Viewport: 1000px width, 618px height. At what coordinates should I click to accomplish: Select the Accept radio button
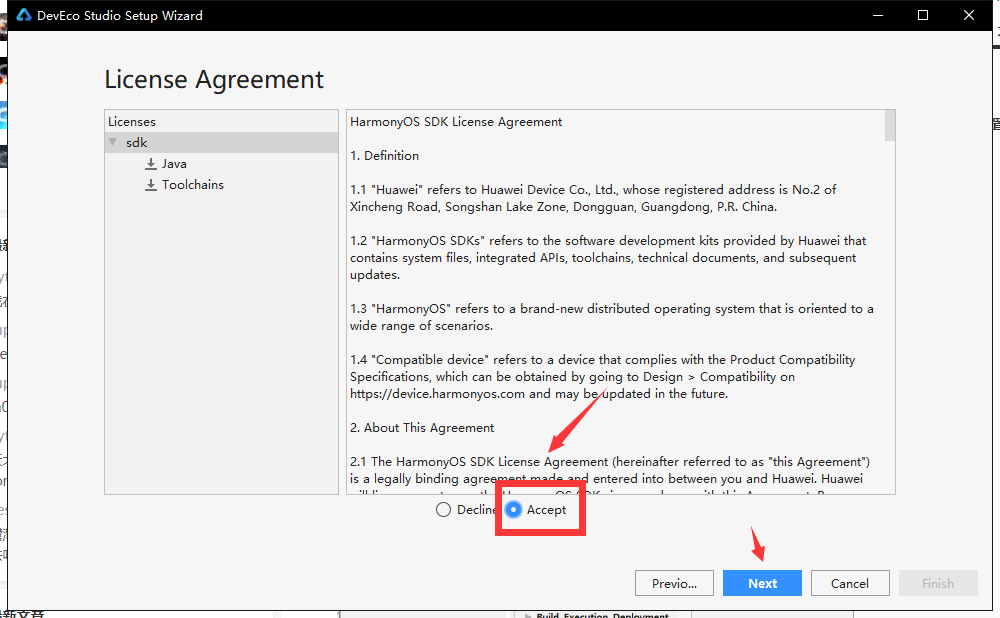513,510
